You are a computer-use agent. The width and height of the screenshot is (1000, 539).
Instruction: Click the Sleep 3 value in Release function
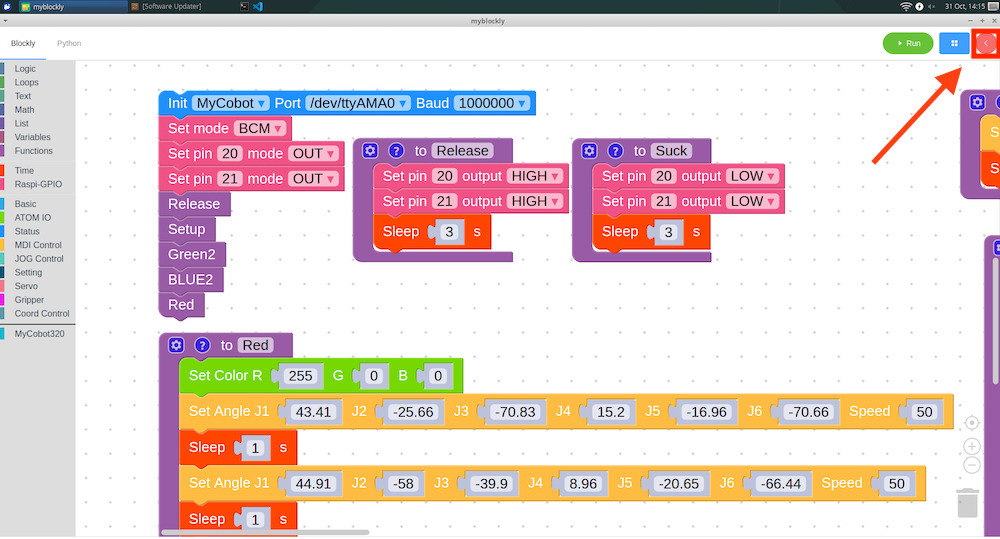click(x=449, y=232)
